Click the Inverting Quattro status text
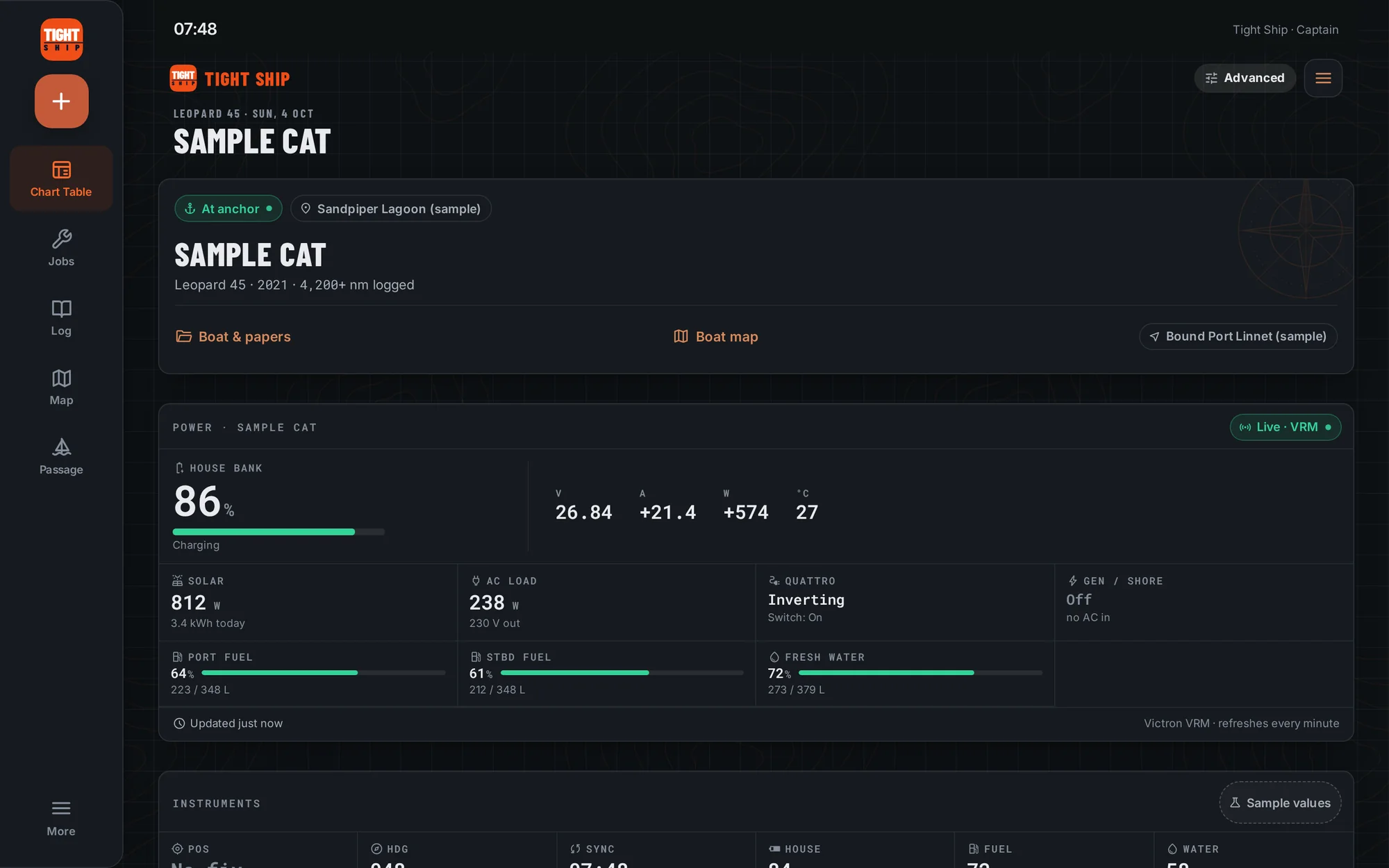The height and width of the screenshot is (868, 1389). coord(806,600)
